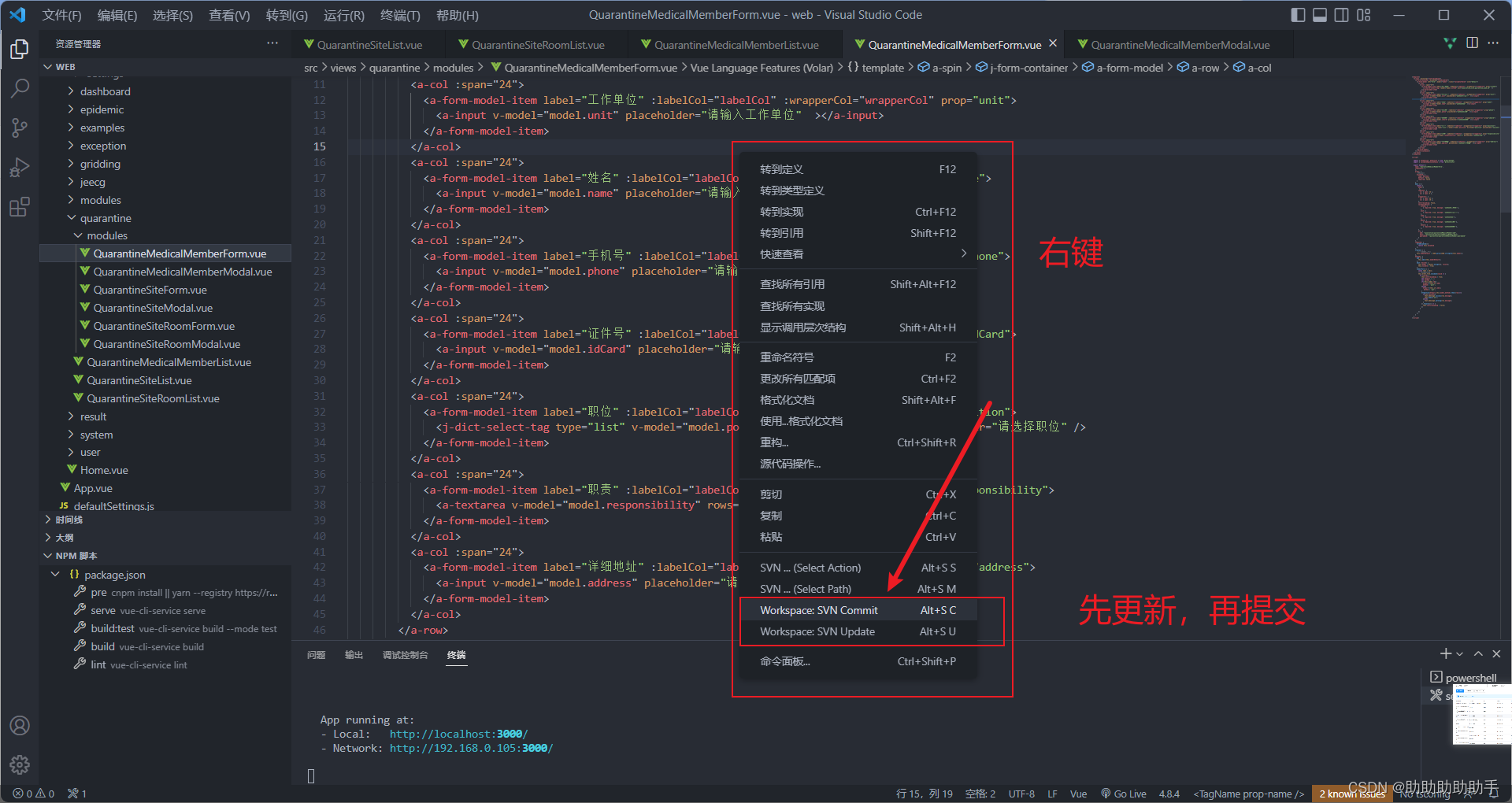Select Workspace: SVN Commit menu entry

[858, 610]
